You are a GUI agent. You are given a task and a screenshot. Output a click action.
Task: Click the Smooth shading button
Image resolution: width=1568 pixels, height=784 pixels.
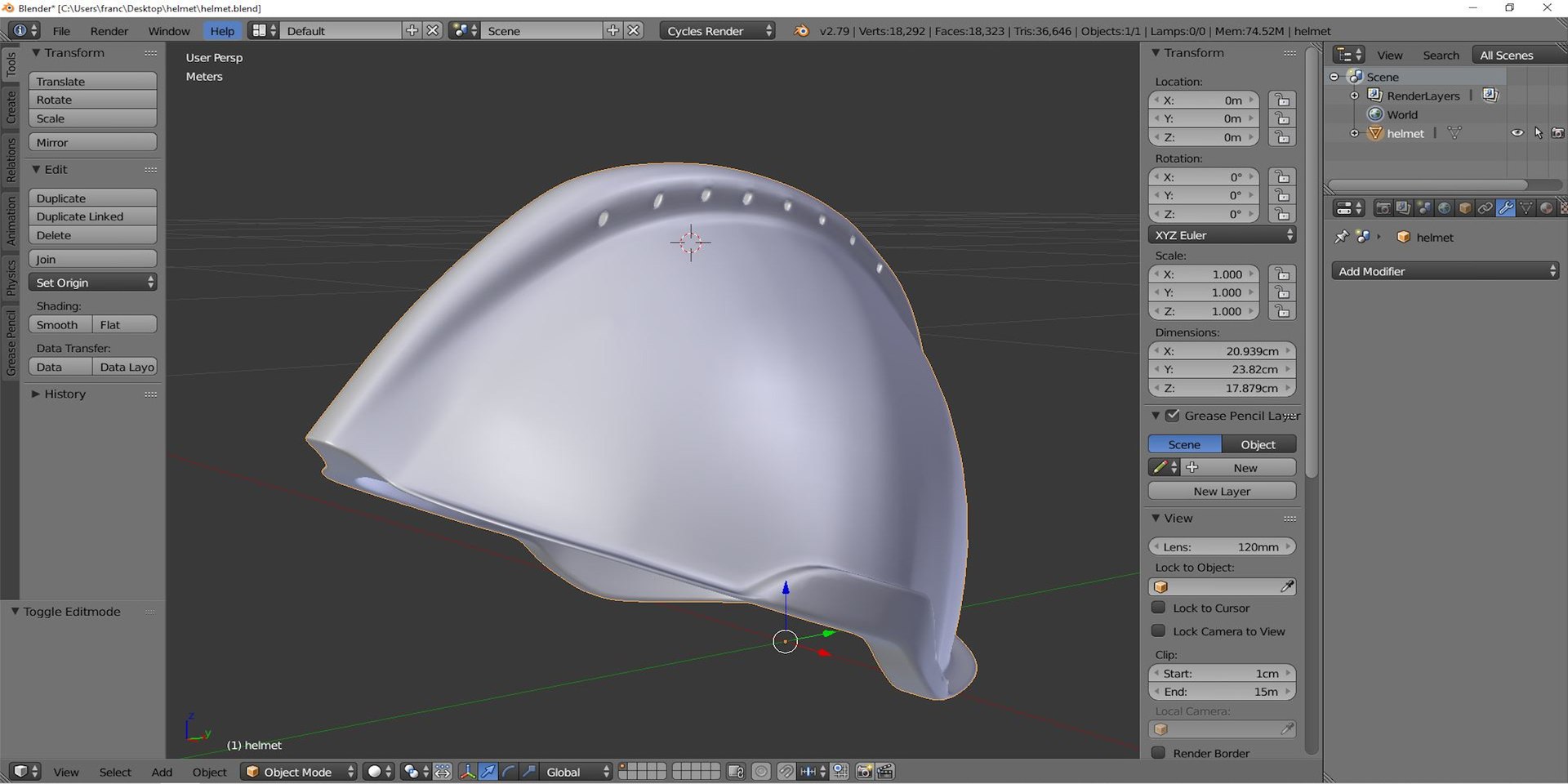(60, 325)
